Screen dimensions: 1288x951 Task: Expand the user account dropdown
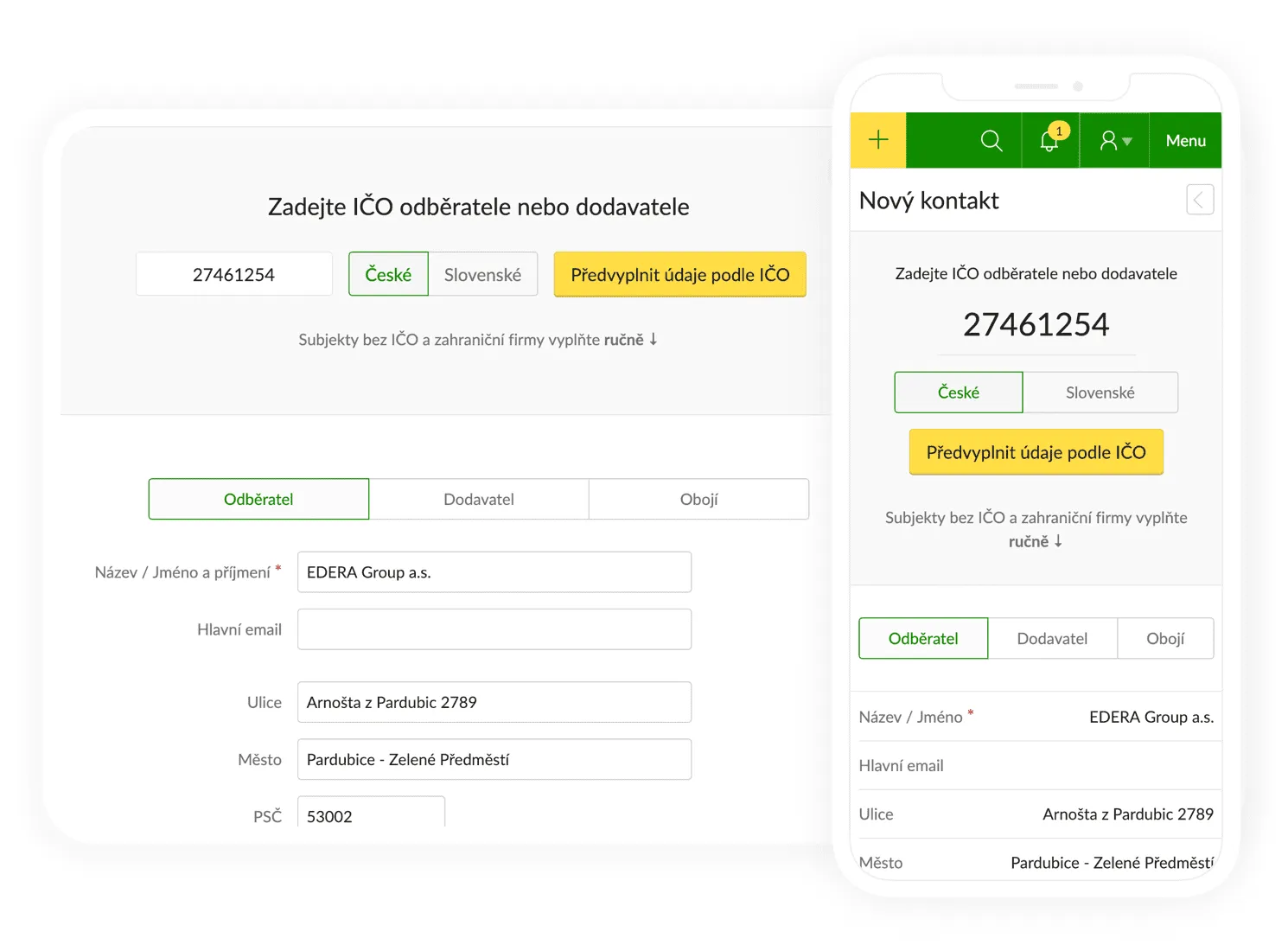click(x=1114, y=140)
